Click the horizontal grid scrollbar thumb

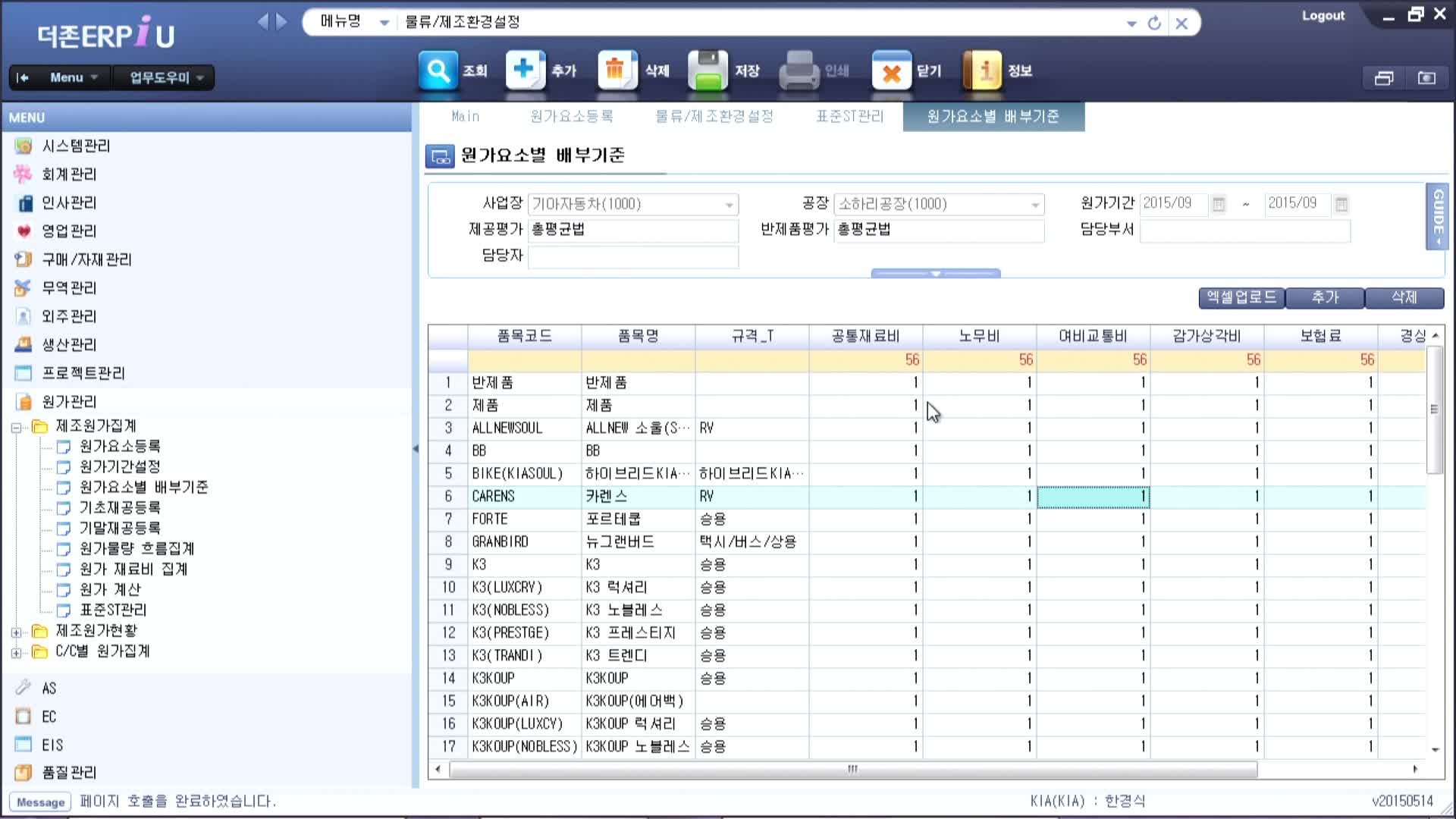click(853, 769)
